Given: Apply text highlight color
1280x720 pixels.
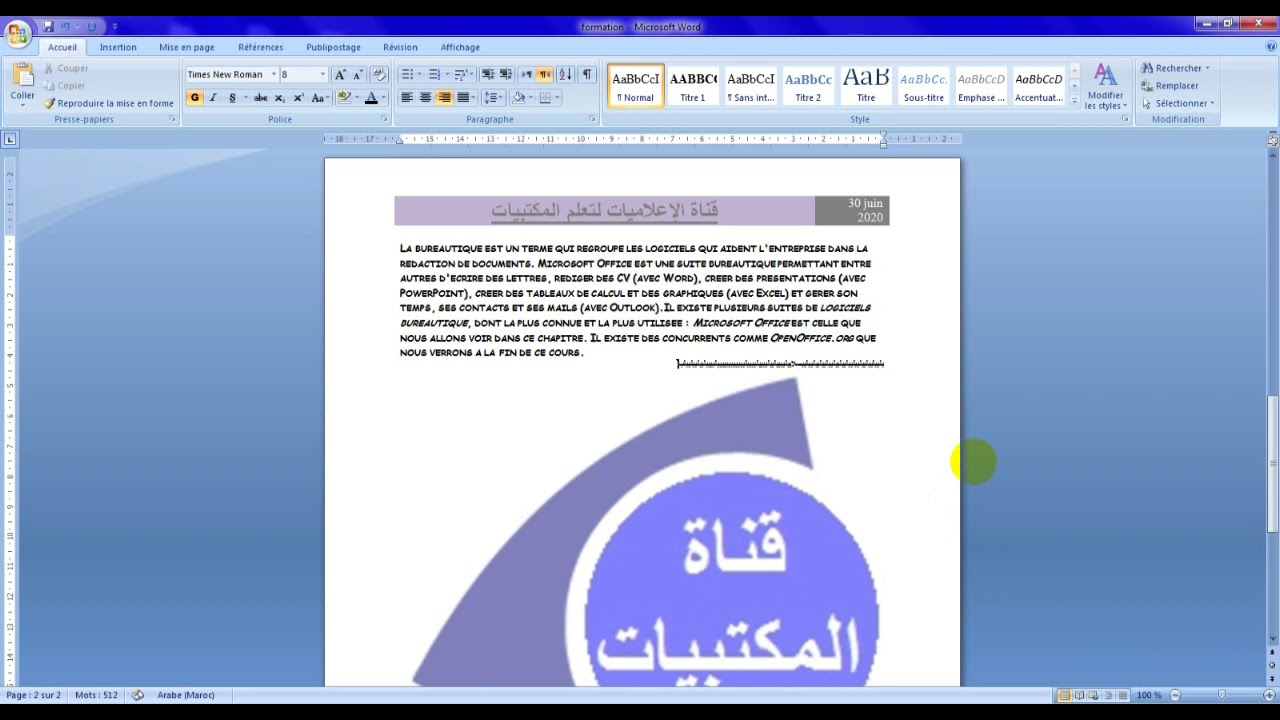Looking at the screenshot, I should click(344, 97).
